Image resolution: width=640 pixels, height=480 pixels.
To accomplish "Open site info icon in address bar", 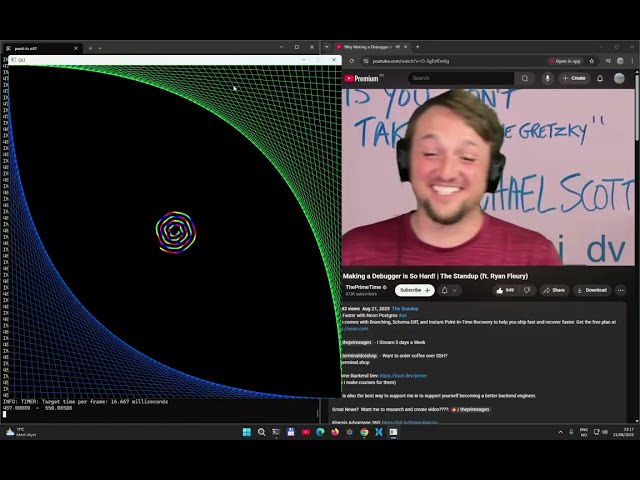I will [366, 61].
